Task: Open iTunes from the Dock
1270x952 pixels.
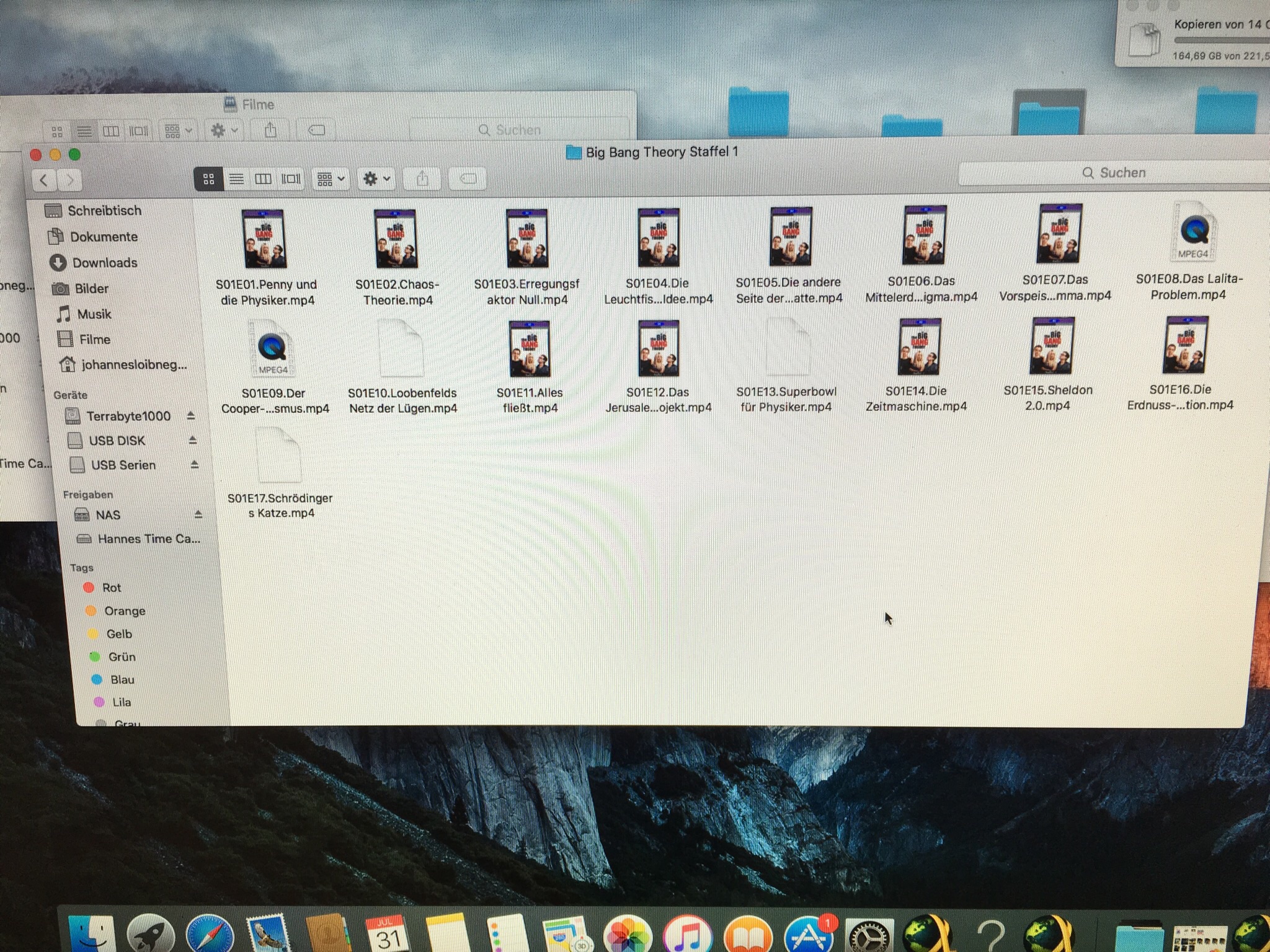Action: pyautogui.click(x=687, y=935)
